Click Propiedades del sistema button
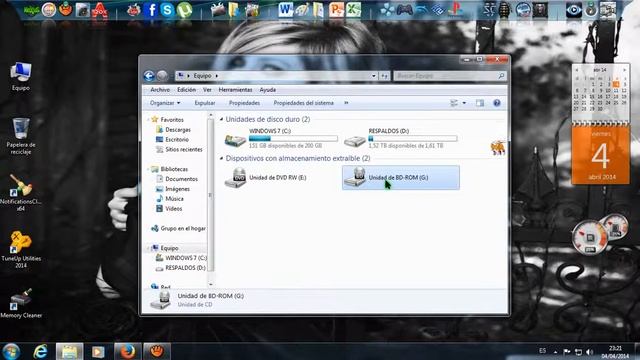Viewport: 640px width, 360px height. click(304, 103)
